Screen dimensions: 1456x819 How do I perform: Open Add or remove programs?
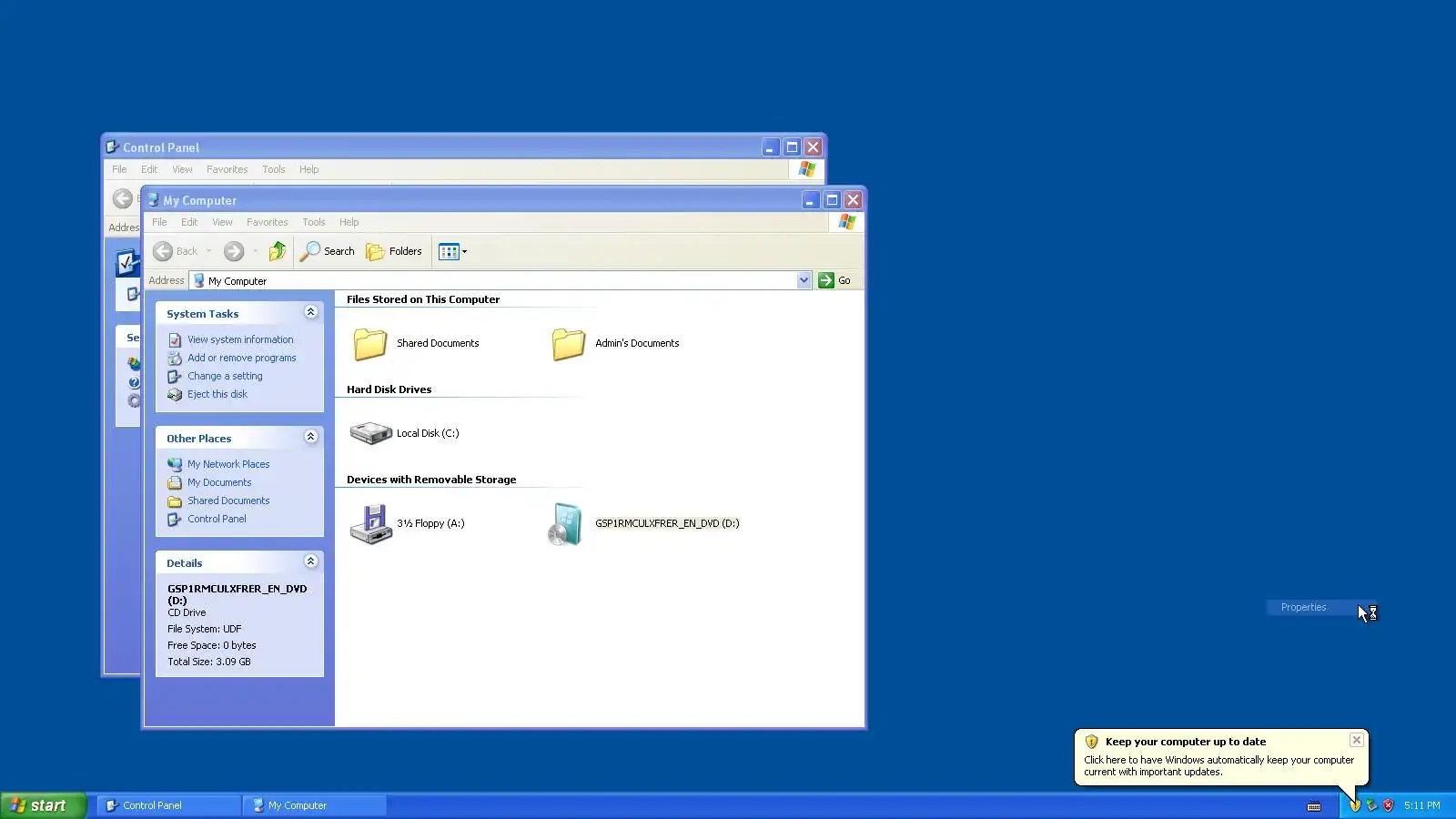(x=242, y=358)
